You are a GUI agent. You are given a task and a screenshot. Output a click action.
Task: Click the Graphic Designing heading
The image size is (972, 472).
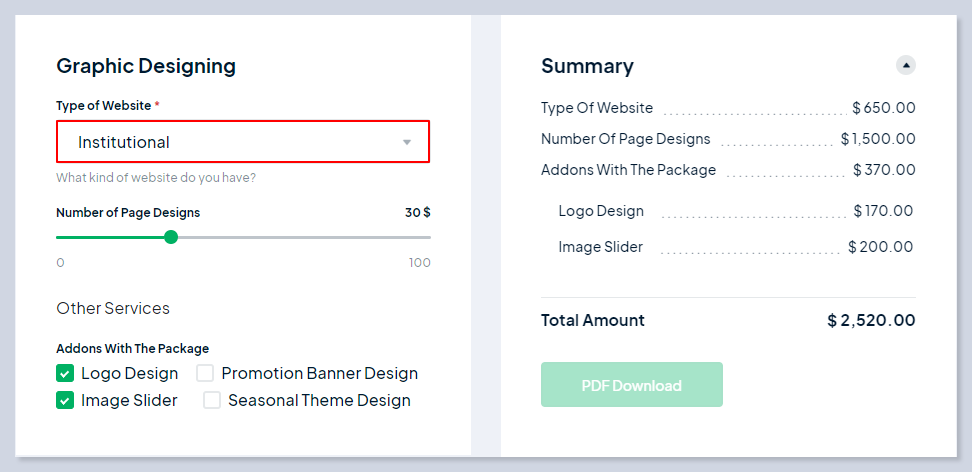point(146,66)
